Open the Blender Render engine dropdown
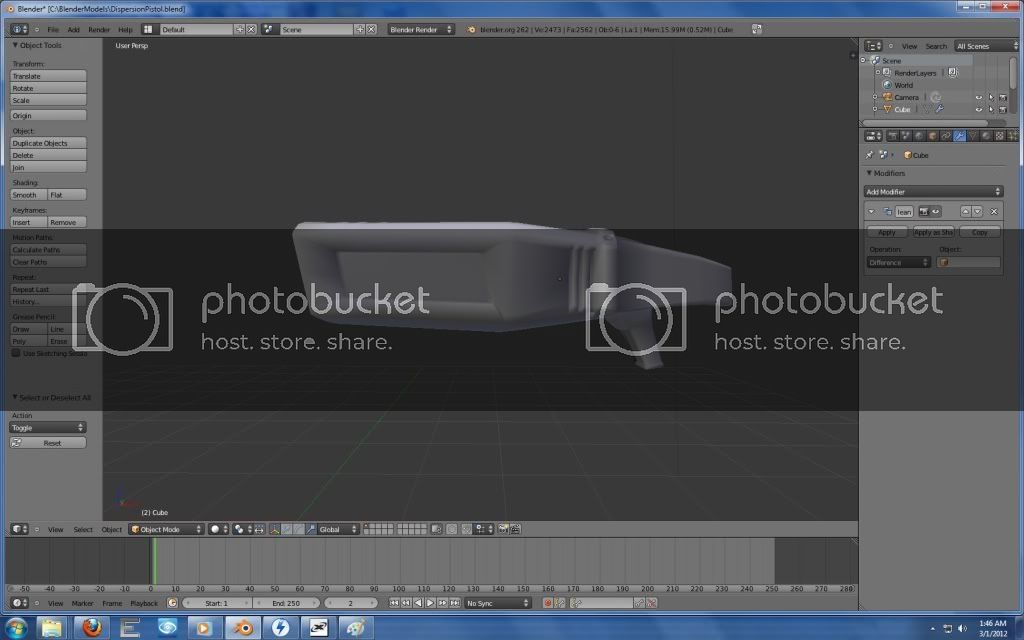 (x=421, y=30)
